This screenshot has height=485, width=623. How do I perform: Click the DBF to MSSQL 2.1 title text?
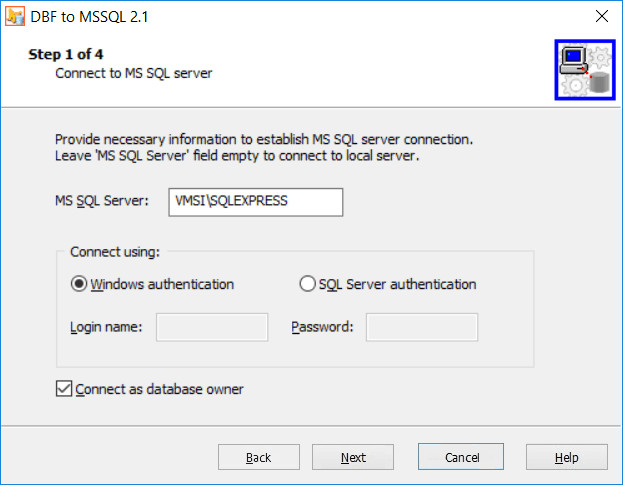click(x=89, y=17)
